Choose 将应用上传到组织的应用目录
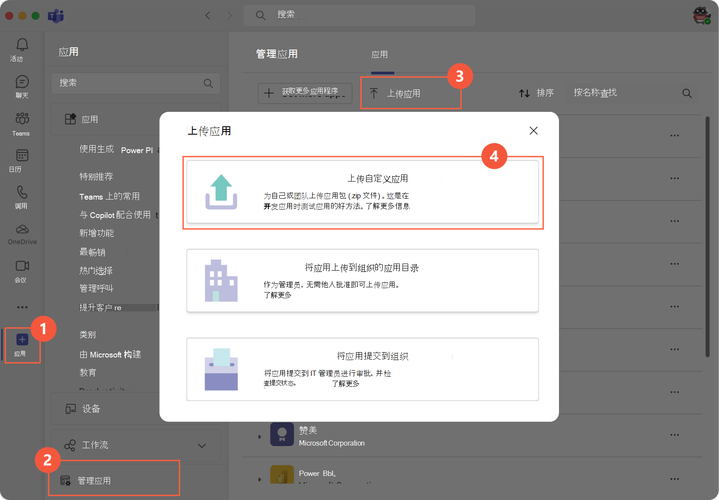Viewport: 719px width, 500px height. [362, 281]
